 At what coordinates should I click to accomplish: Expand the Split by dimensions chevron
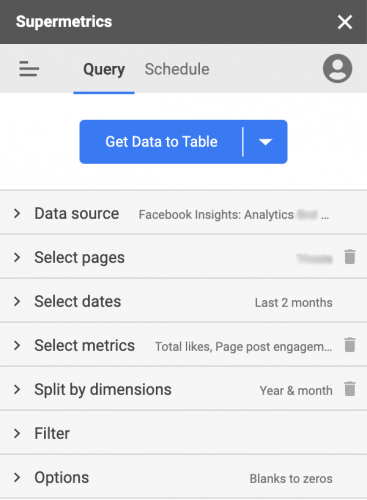tap(17, 389)
